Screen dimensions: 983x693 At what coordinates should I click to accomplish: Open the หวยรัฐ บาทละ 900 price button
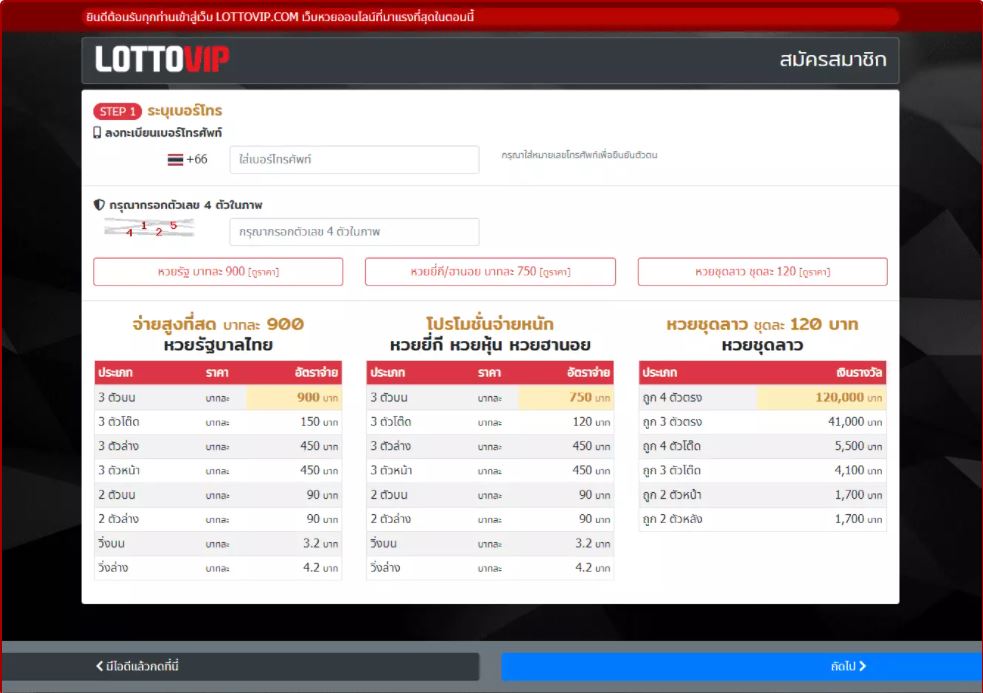coord(218,272)
